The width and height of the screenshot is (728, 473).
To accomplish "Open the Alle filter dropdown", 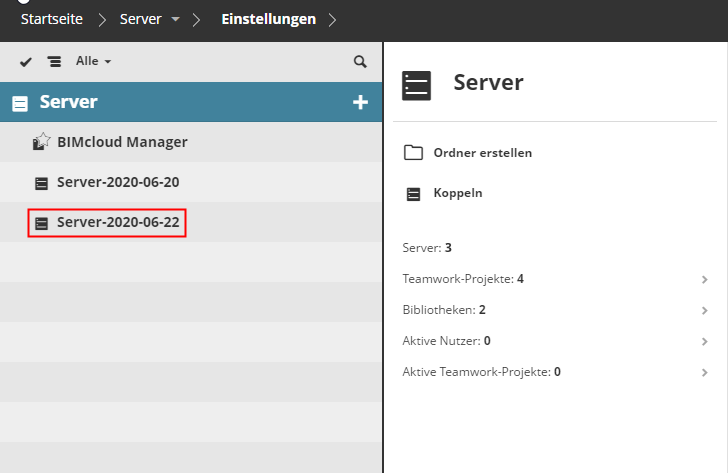I will coord(93,61).
